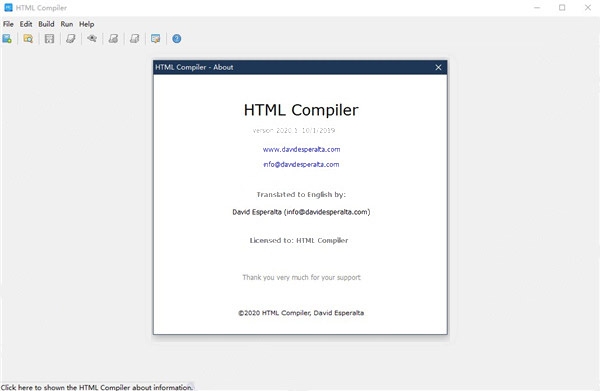
Task: Minimize the HTML Compiler main window
Action: coord(537,8)
